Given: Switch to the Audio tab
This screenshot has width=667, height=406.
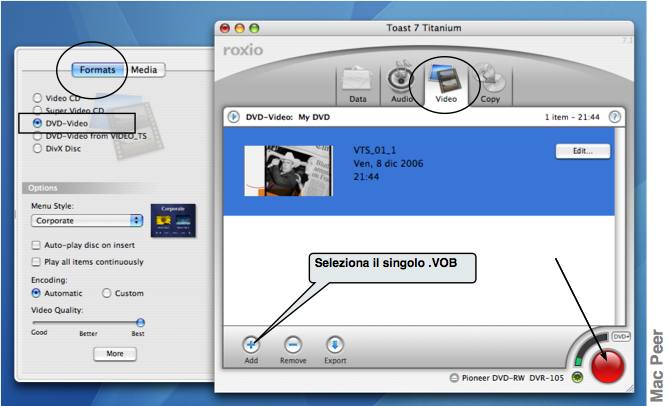Looking at the screenshot, I should [402, 85].
